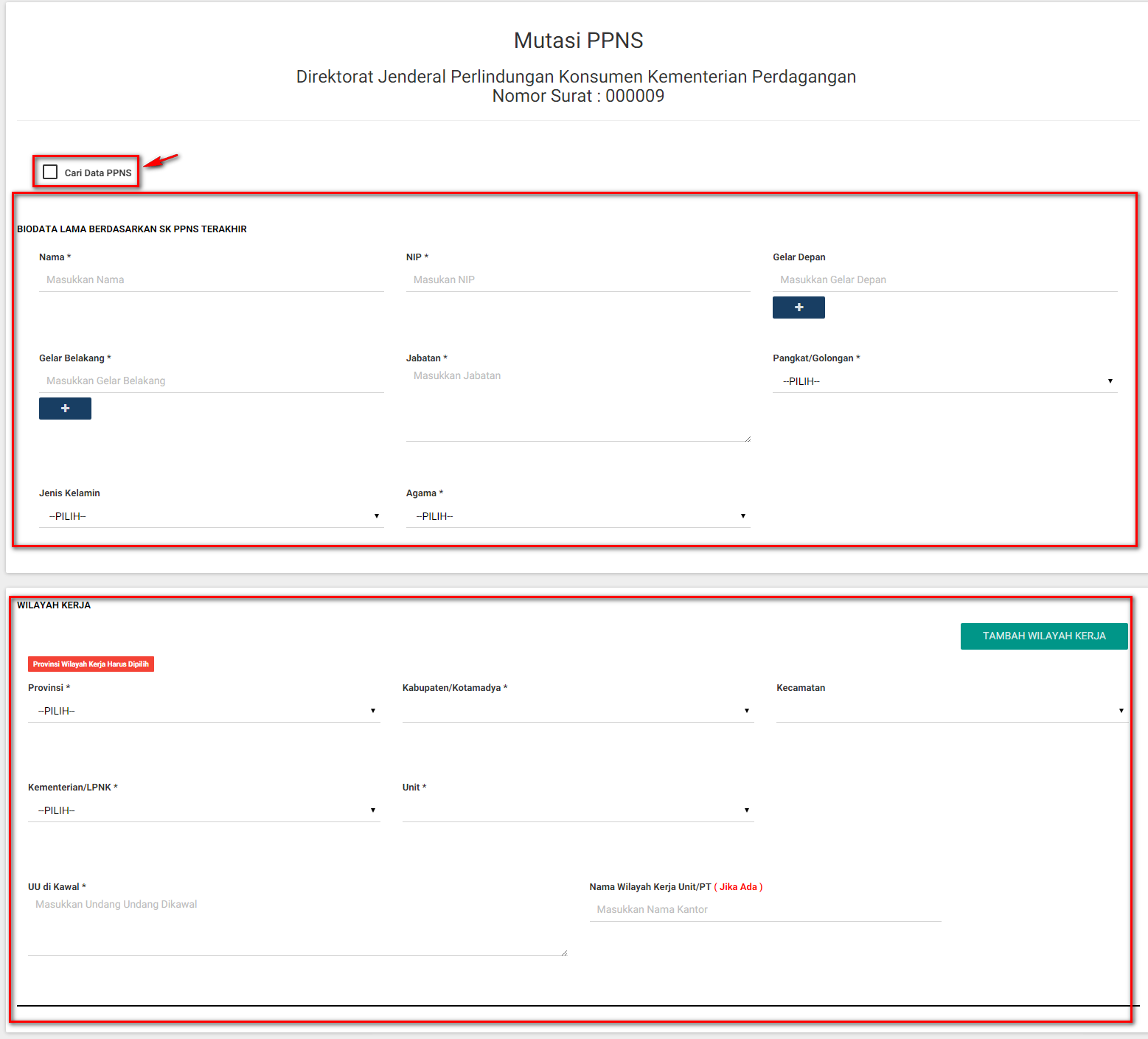
Task: Select the Provinsi dropdown
Action: [x=203, y=711]
